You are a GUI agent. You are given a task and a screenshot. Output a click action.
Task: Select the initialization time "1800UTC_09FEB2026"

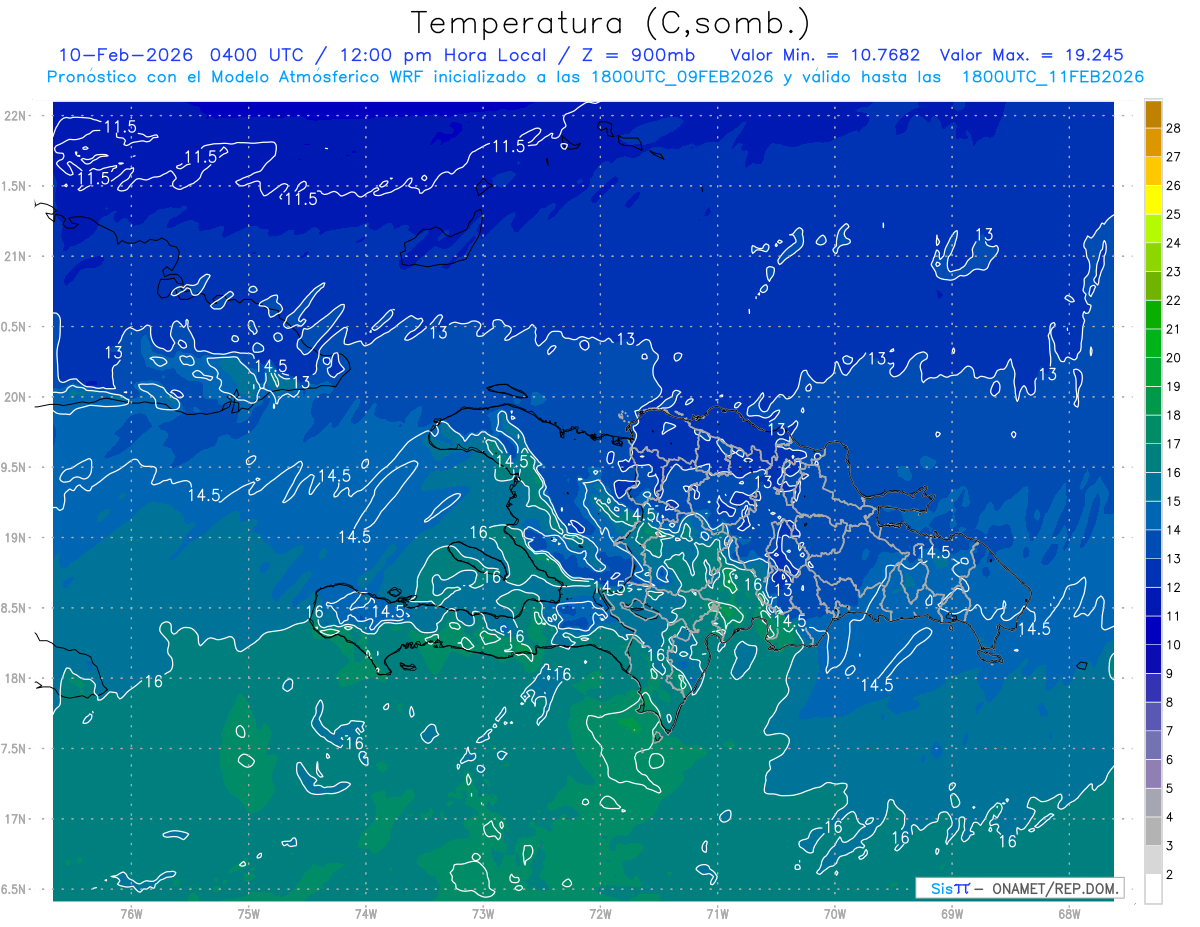point(680,77)
